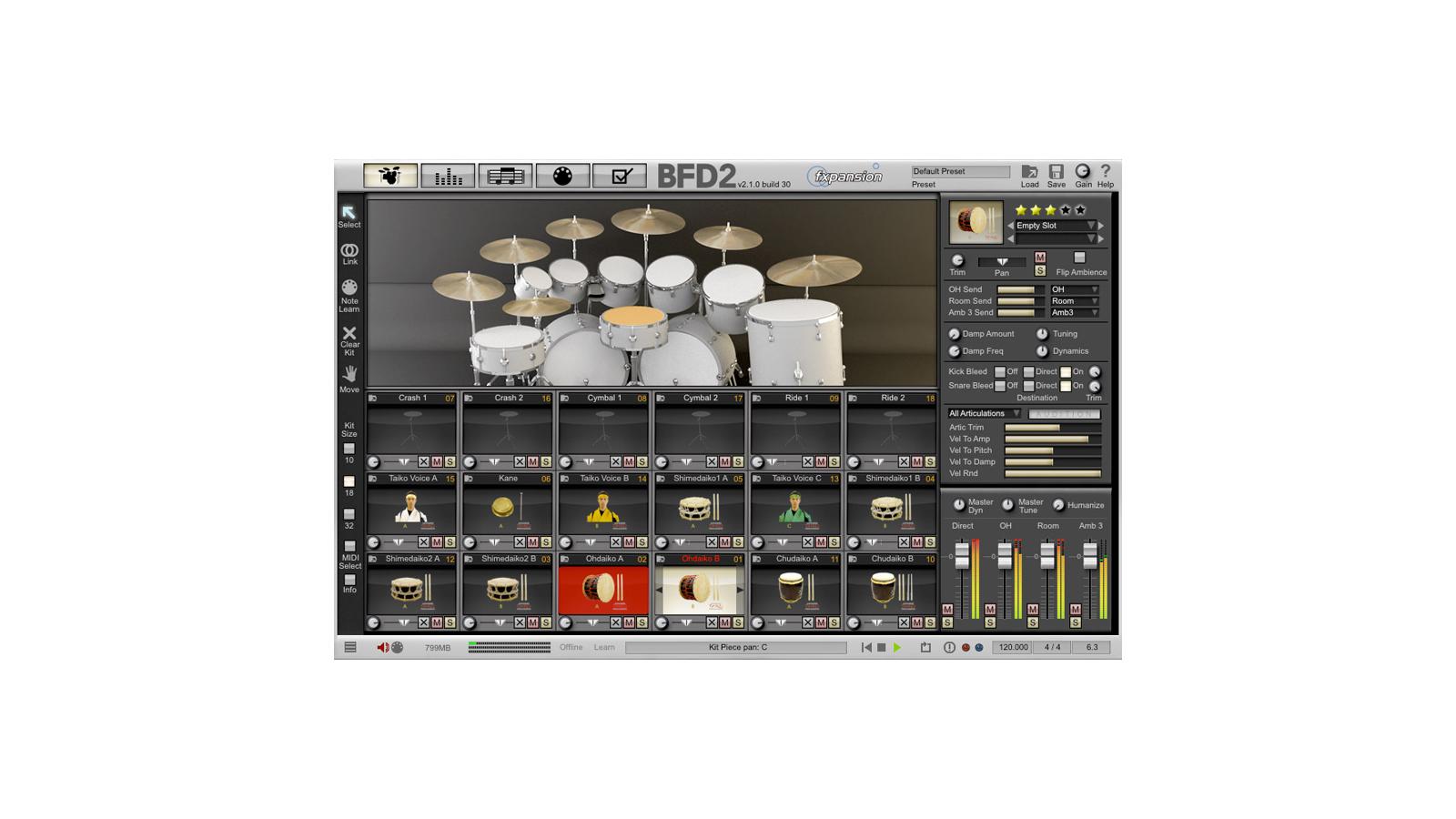
Task: Open the Empty Slot dropdown
Action: (1056, 226)
